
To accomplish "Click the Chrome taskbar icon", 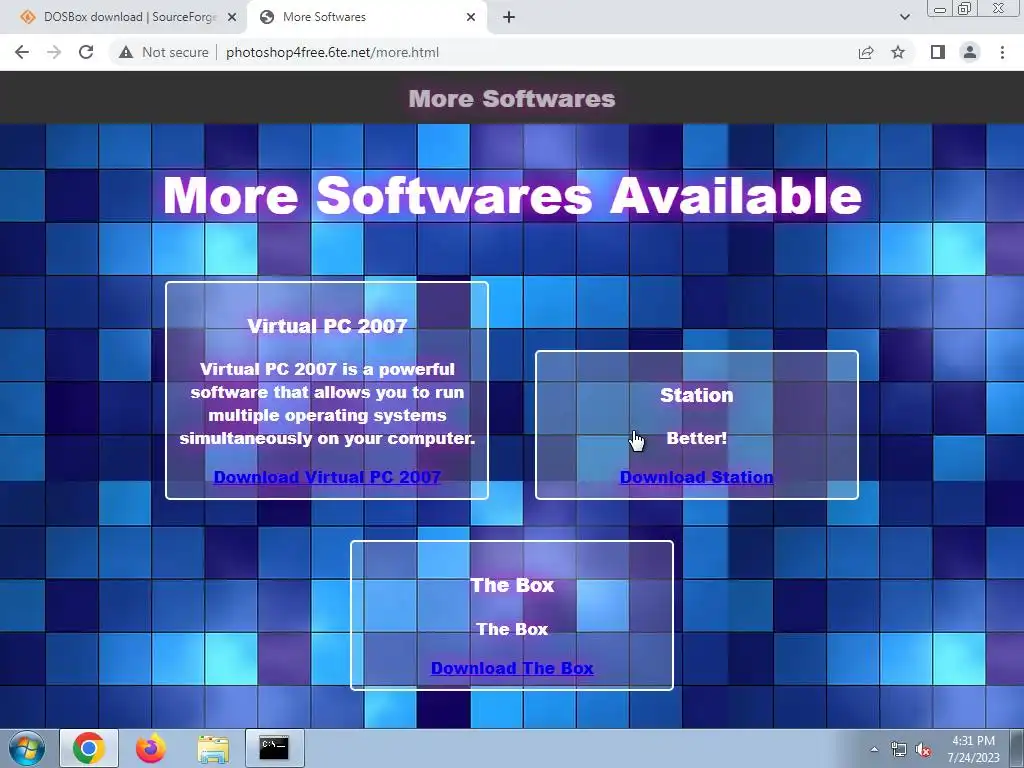I will coord(89,748).
